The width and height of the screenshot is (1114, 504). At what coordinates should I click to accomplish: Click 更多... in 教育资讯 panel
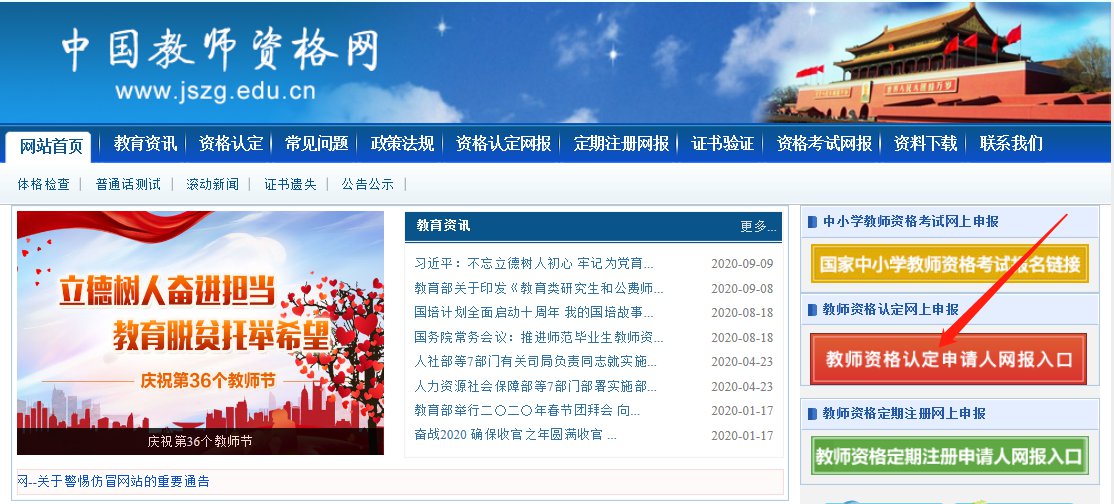pyautogui.click(x=758, y=226)
